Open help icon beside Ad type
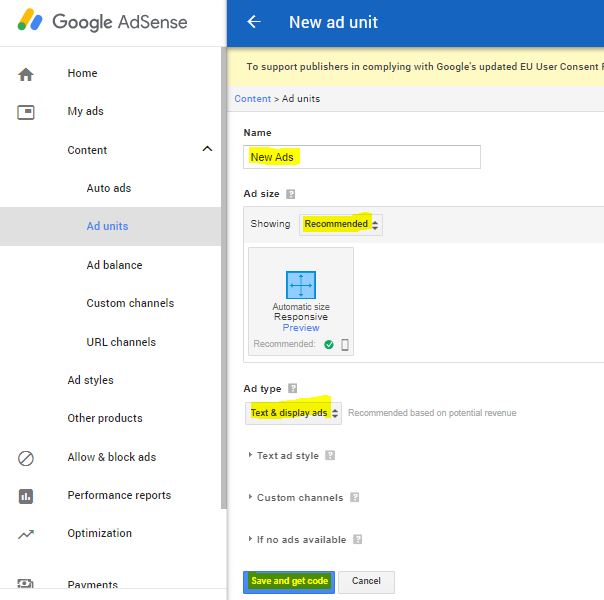604x600 pixels. click(x=292, y=388)
